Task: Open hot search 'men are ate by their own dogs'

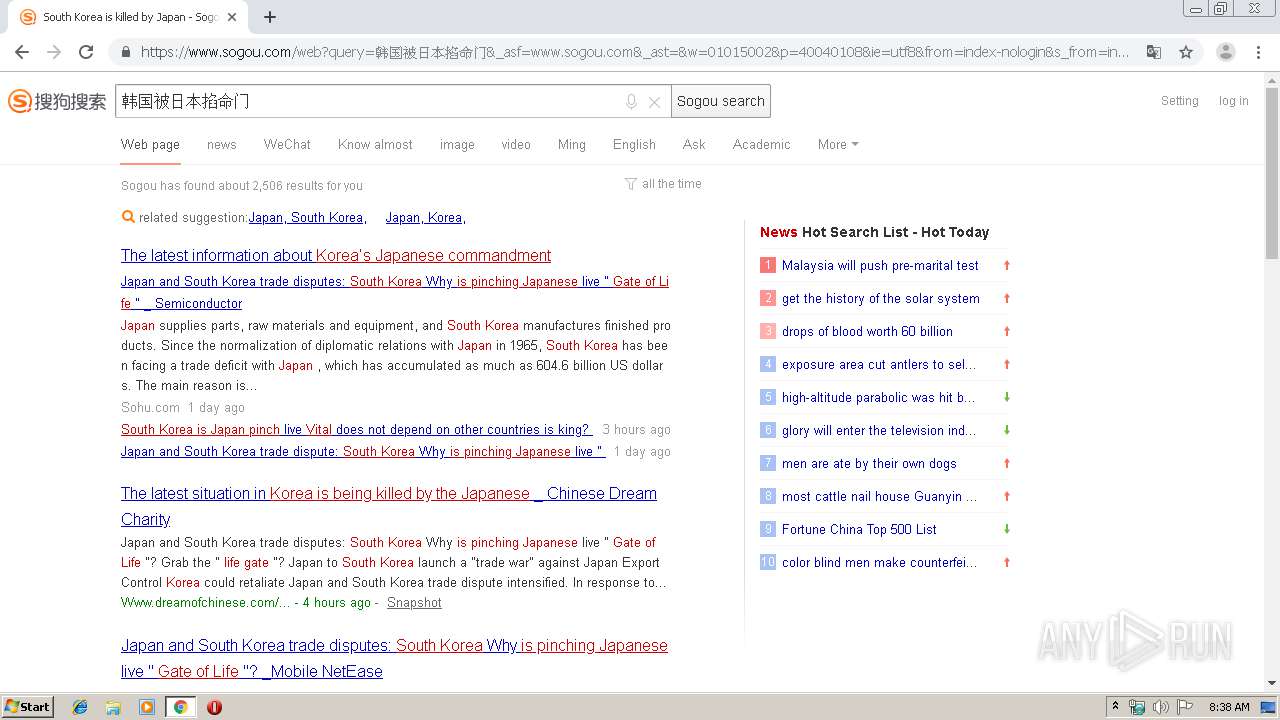Action: pos(869,463)
